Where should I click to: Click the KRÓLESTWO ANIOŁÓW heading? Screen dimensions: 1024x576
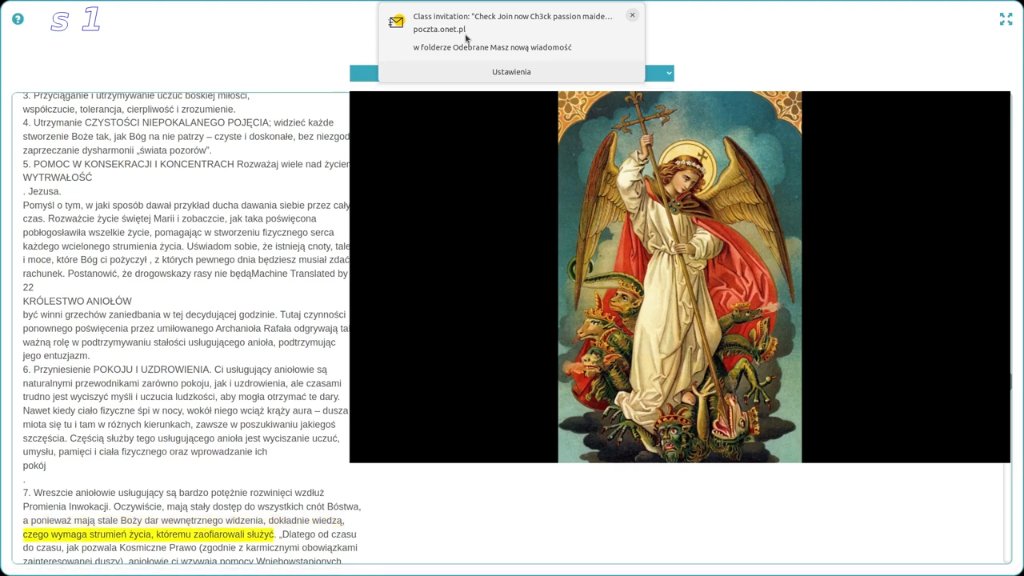pos(77,301)
